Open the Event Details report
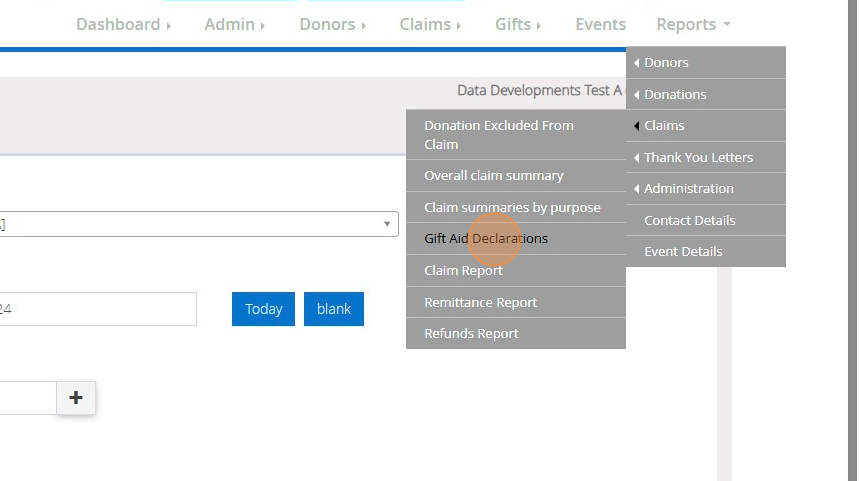This screenshot has width=860, height=481. [705, 251]
